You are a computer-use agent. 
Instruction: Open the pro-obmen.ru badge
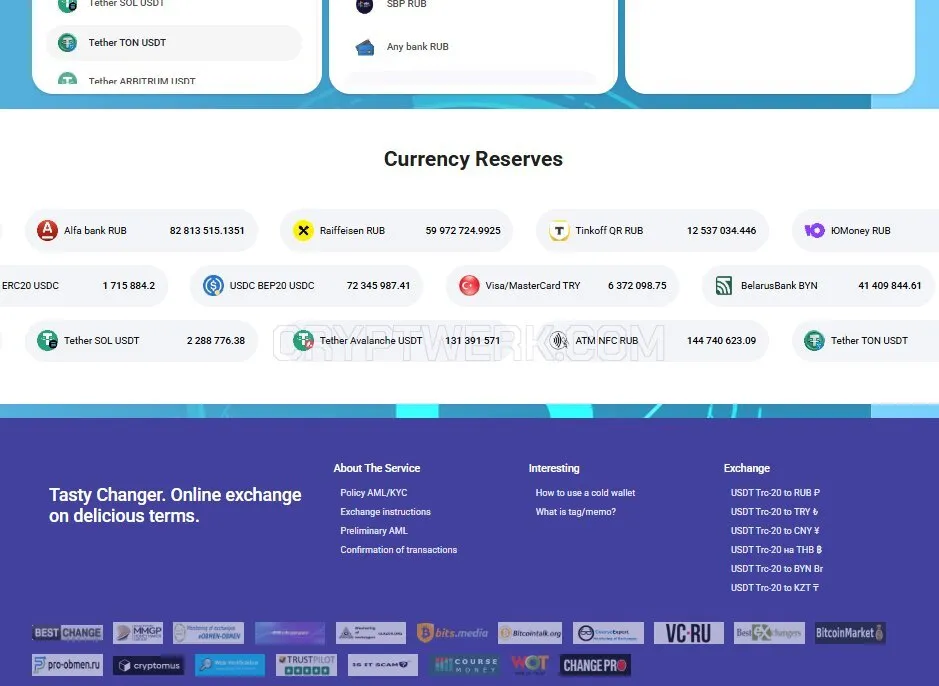pos(68,665)
